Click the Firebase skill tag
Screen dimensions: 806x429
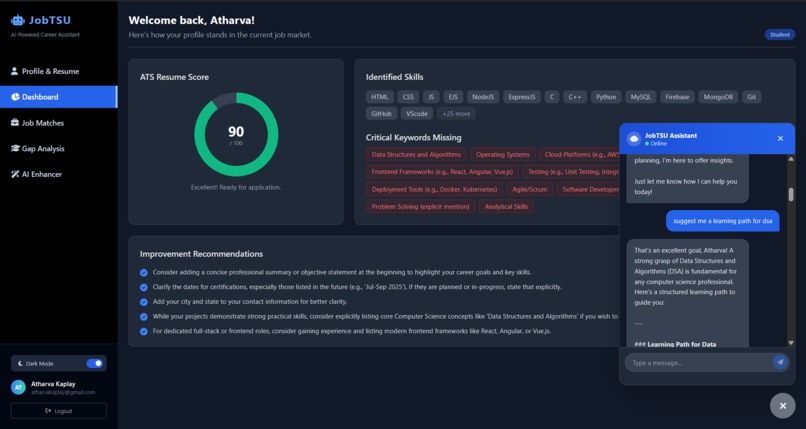coord(677,97)
